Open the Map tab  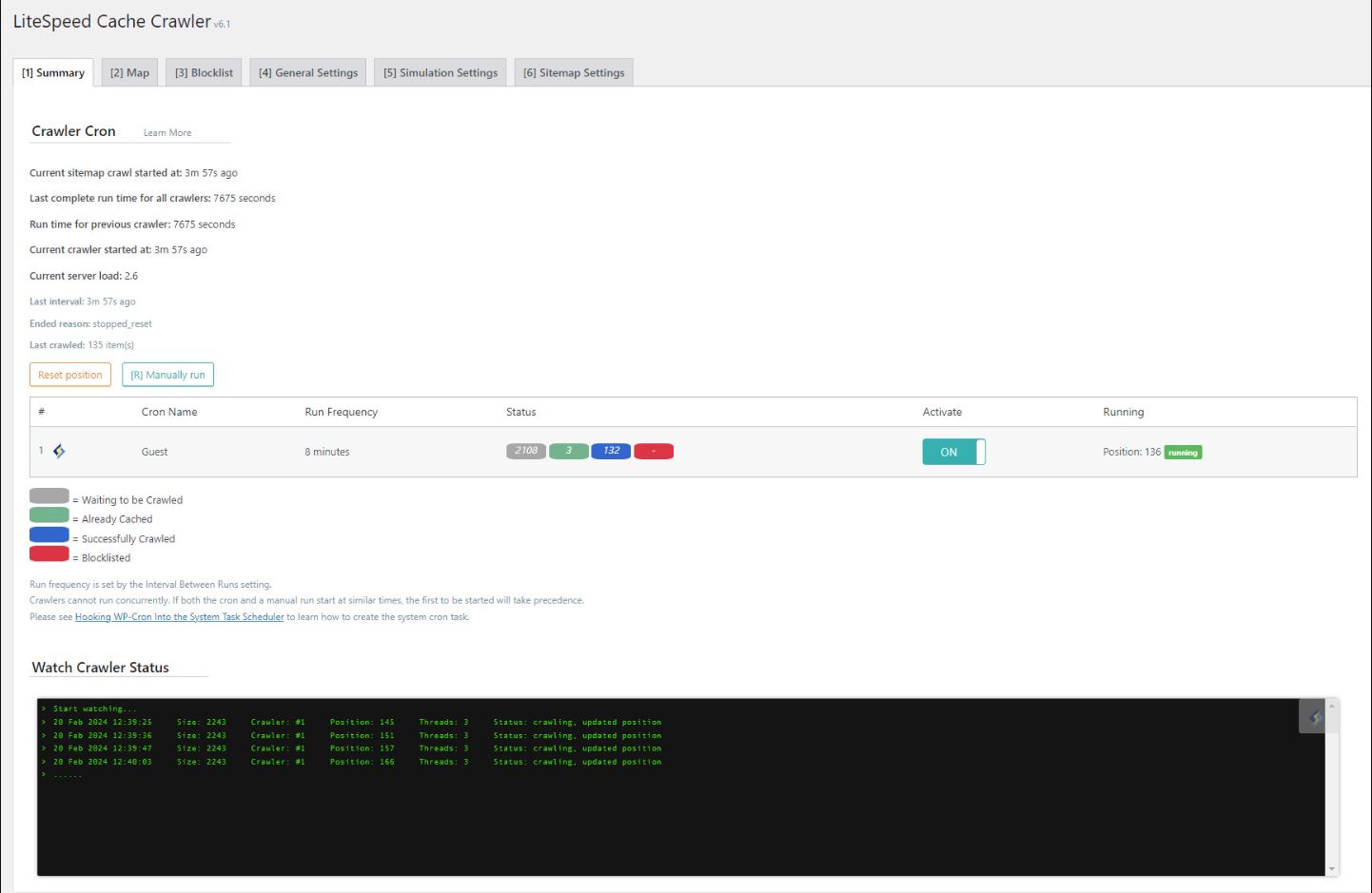(x=129, y=72)
